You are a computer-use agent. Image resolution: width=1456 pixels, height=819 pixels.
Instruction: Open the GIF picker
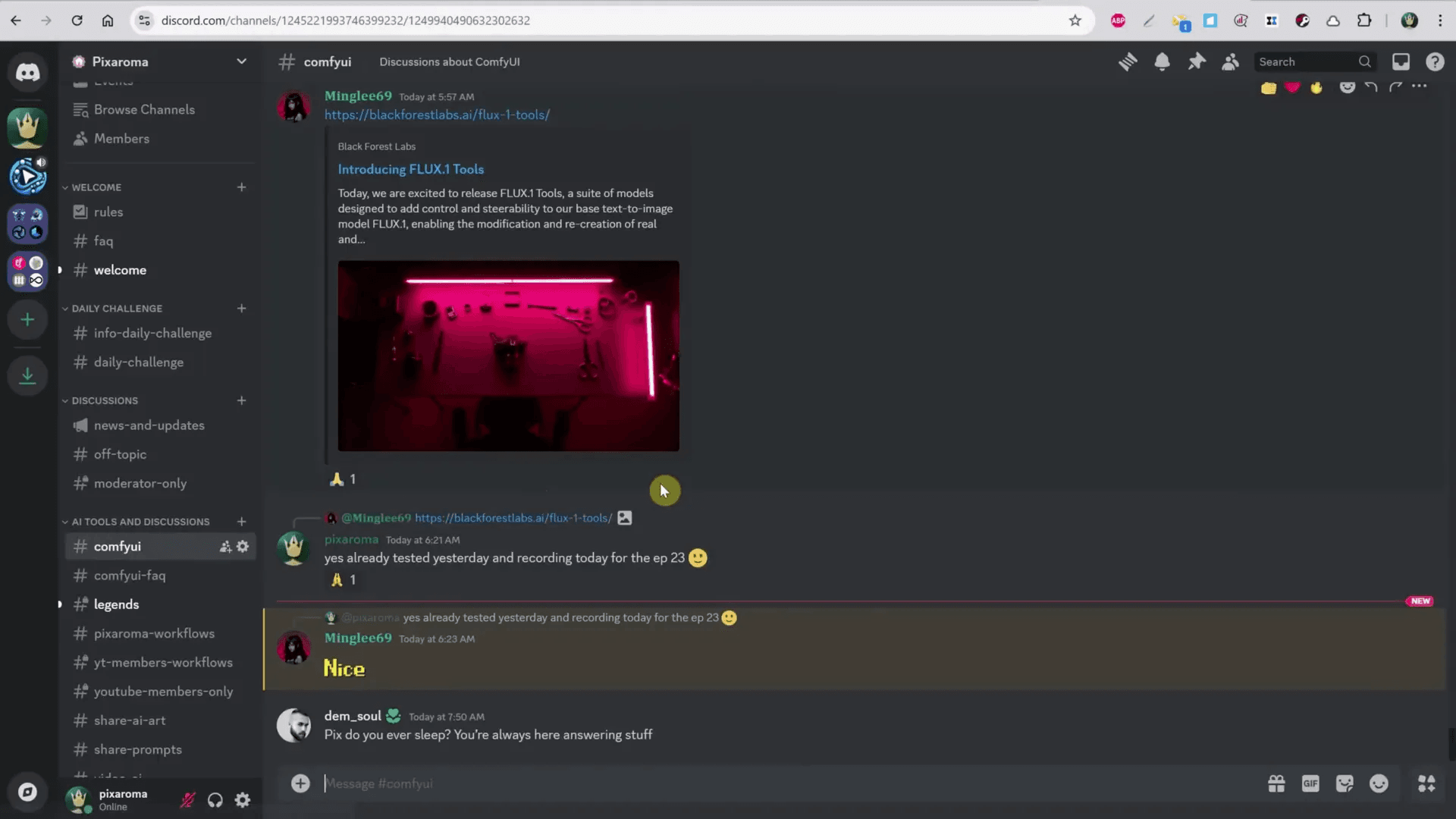[x=1310, y=783]
